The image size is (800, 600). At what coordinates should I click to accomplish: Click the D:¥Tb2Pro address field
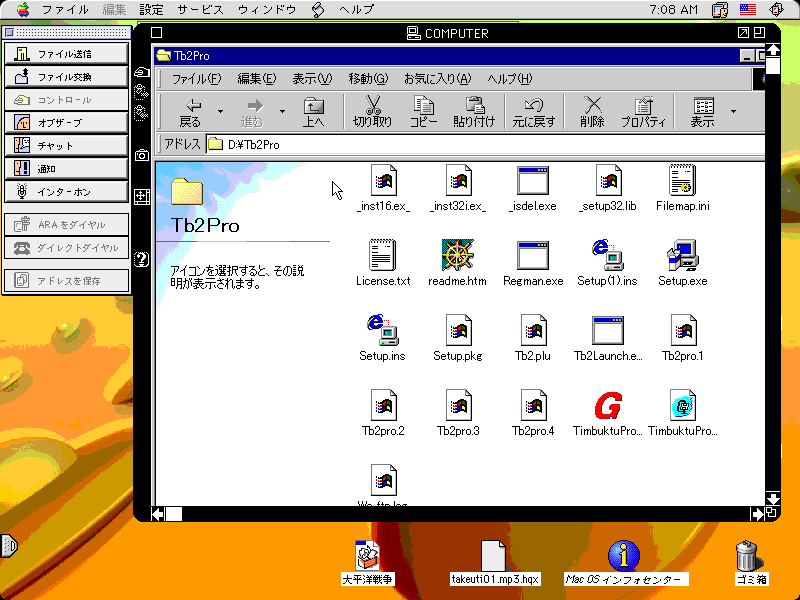(x=485, y=144)
